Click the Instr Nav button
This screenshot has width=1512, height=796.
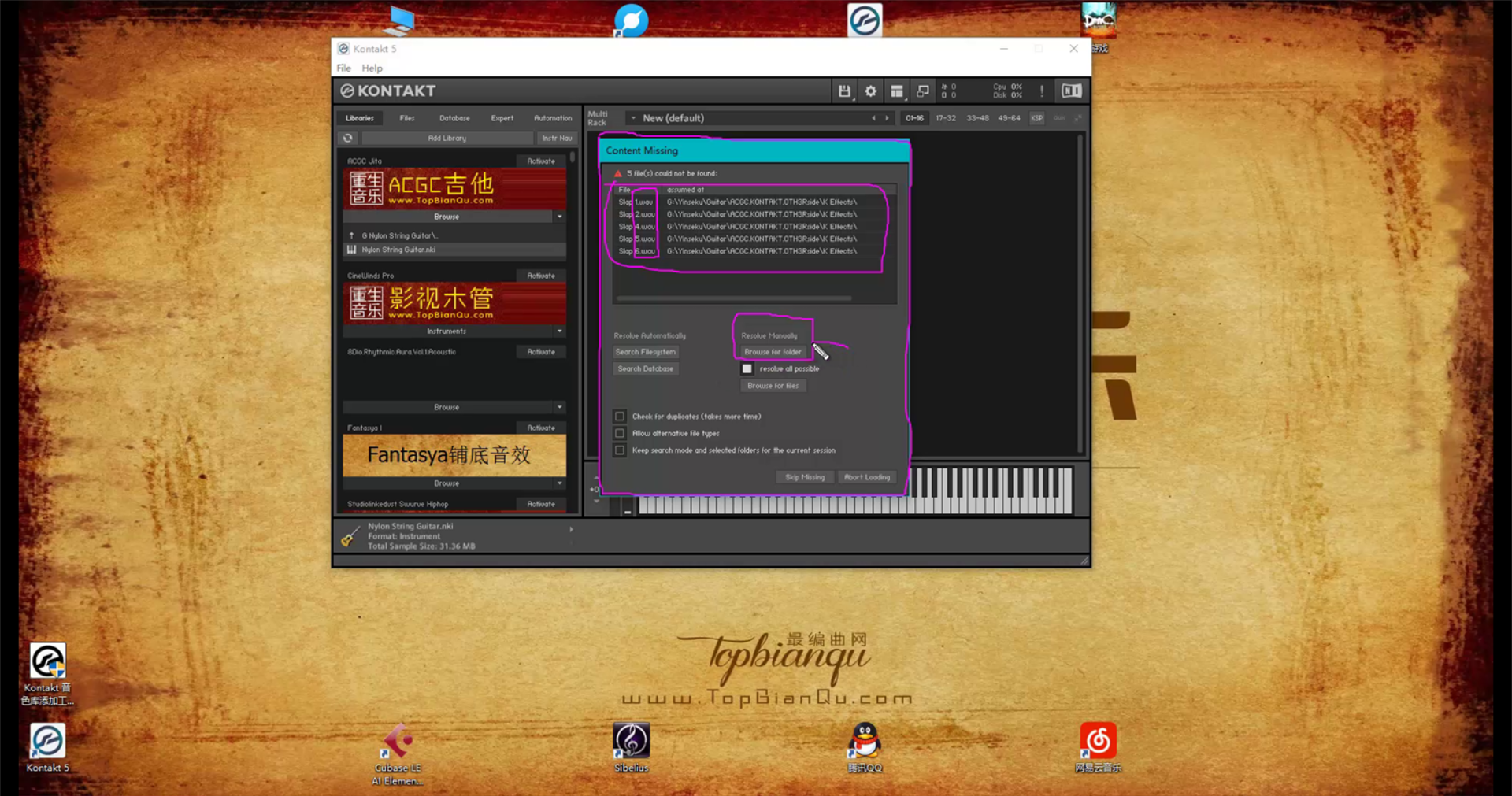[x=557, y=139]
